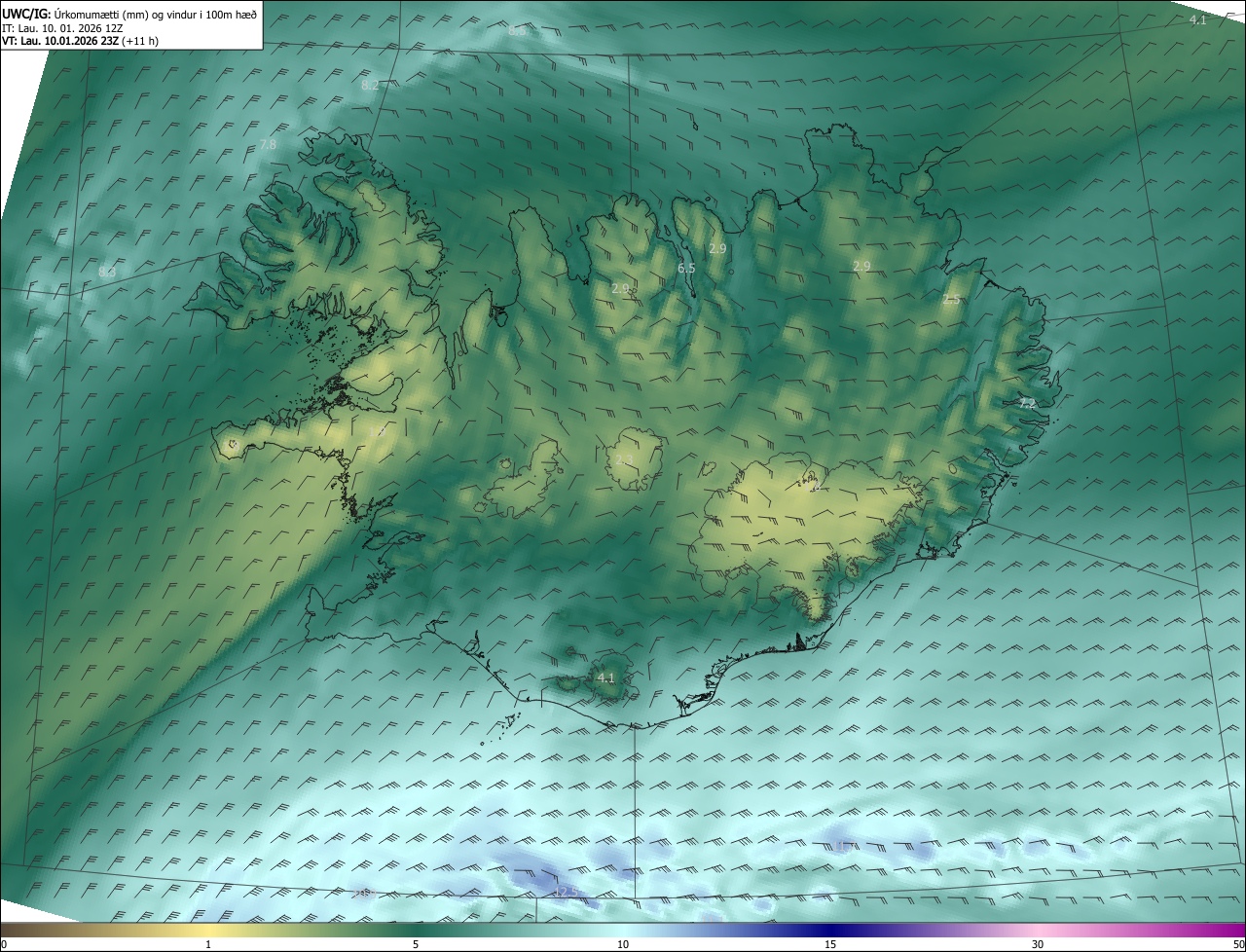Click the '50' tick on the color scale
Viewport: 1246px width, 952px height.
pyautogui.click(x=1238, y=944)
